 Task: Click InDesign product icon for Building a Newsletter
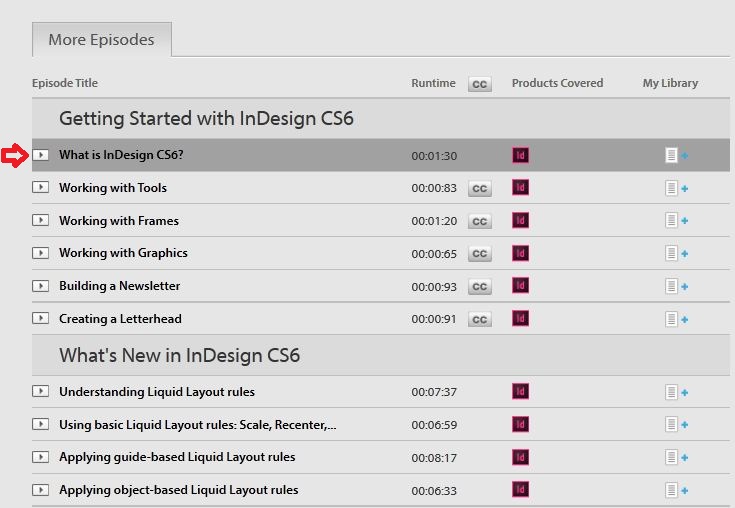point(520,285)
